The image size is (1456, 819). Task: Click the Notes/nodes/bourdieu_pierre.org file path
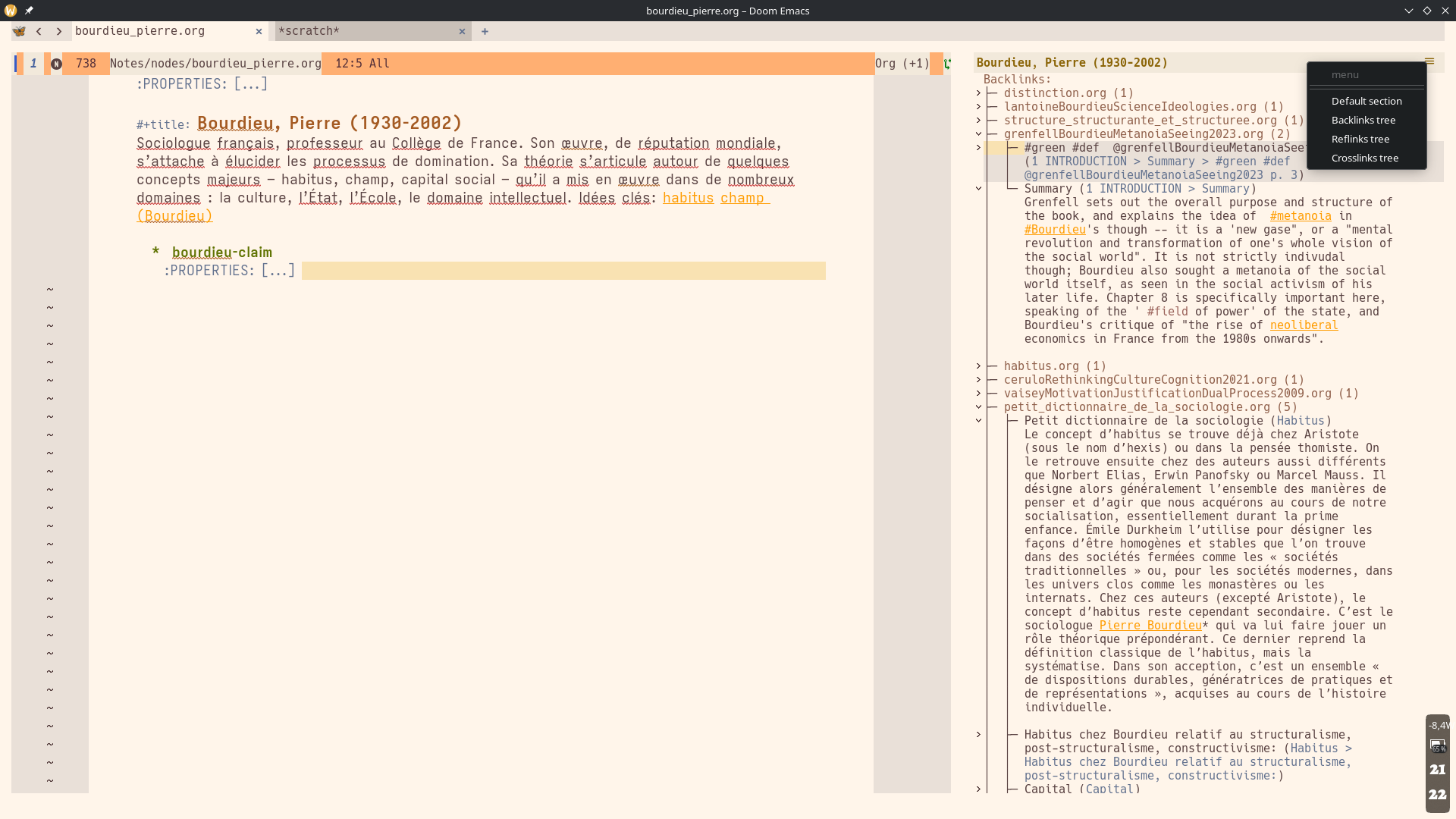pos(215,64)
